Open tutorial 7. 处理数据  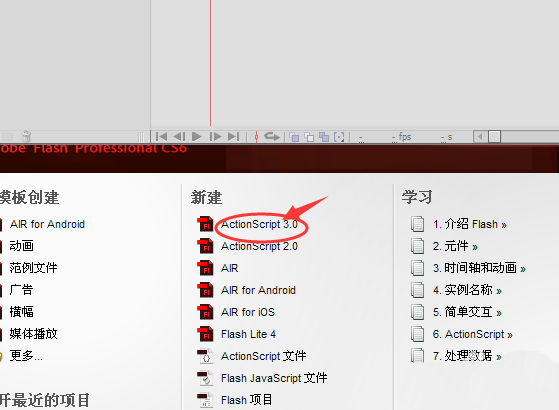[x=467, y=356]
